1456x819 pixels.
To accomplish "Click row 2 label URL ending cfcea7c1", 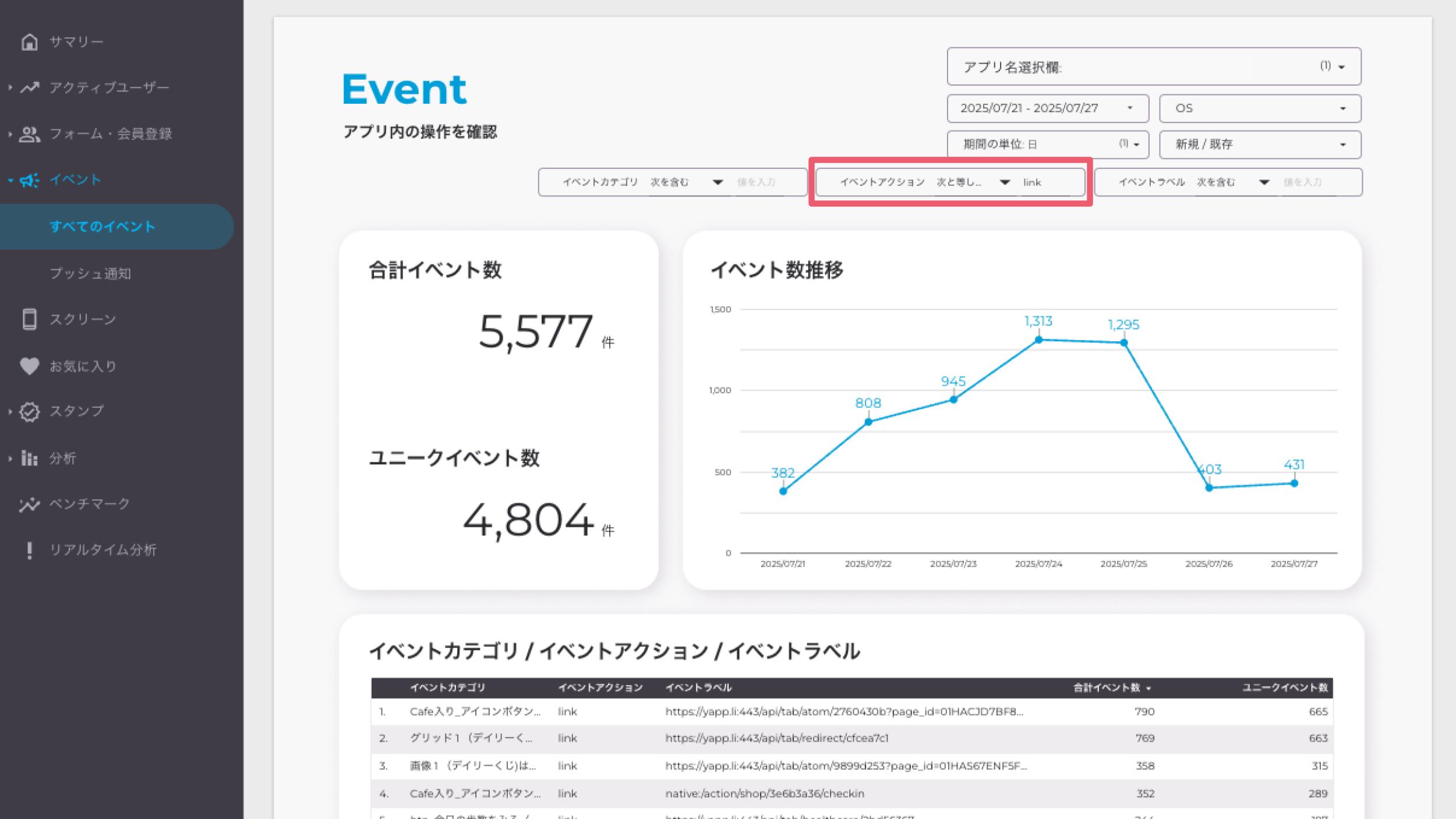I will [x=777, y=739].
